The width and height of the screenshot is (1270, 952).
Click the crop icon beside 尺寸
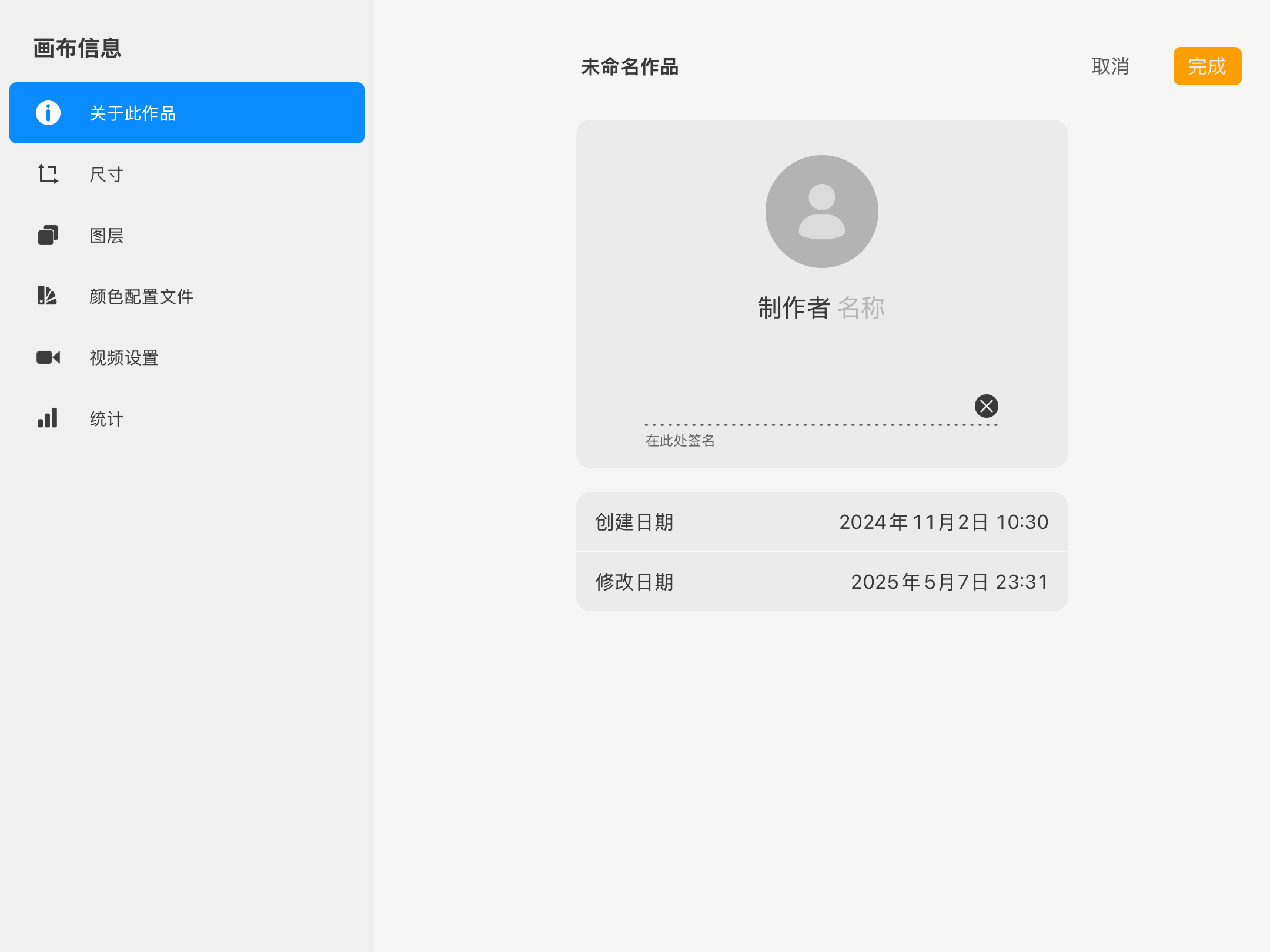[48, 174]
